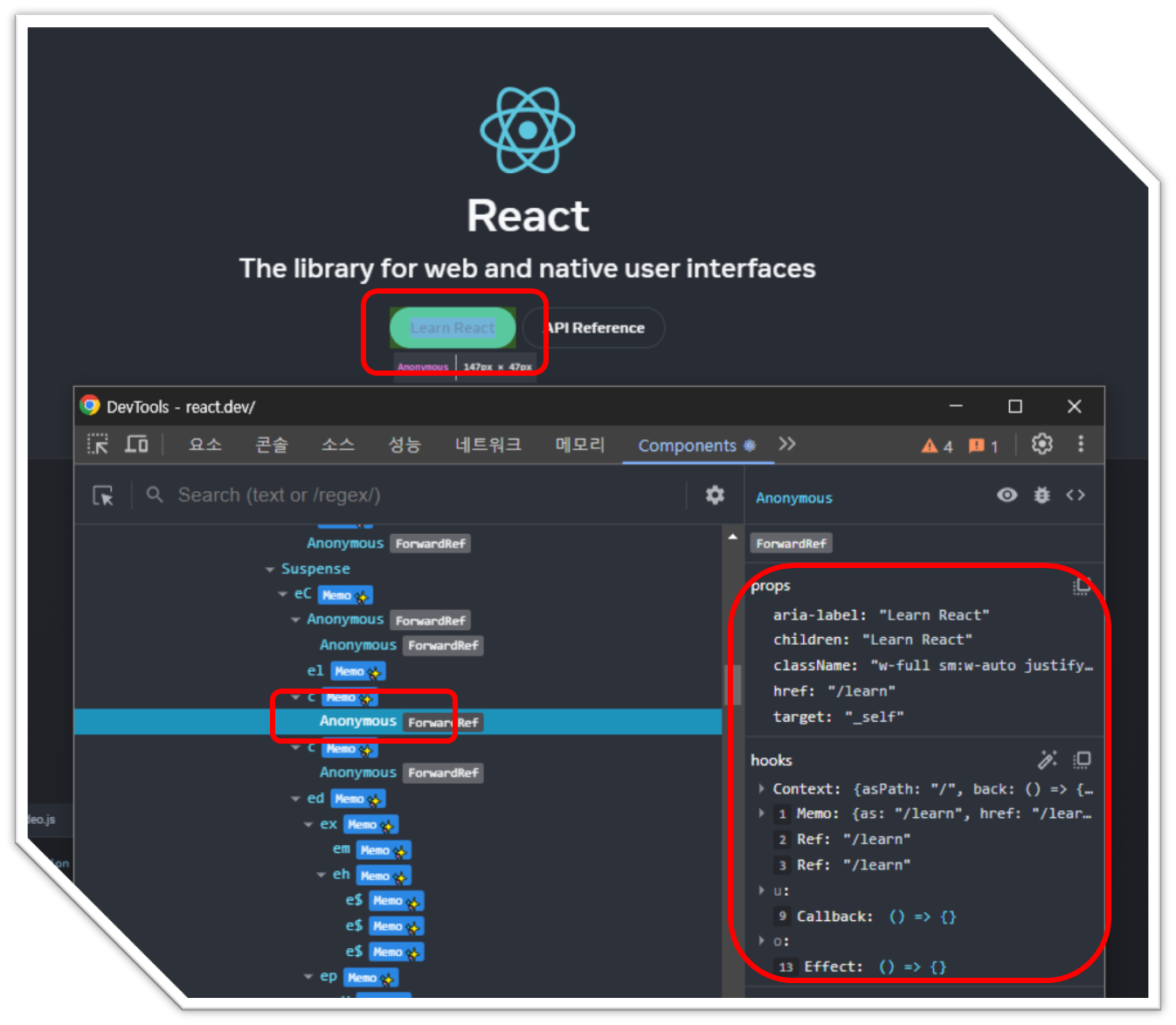The height and width of the screenshot is (1025, 1176).
Task: Expand the o: hook group
Action: (x=762, y=941)
